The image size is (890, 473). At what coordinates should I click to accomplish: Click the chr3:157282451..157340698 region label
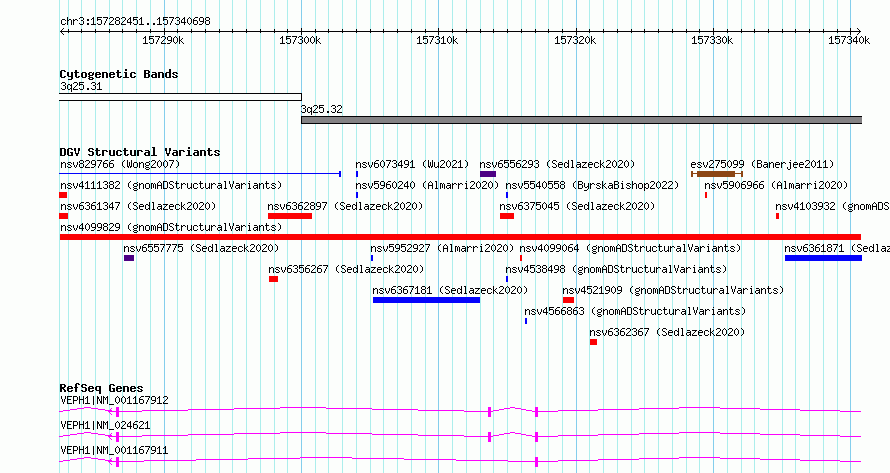point(135,22)
